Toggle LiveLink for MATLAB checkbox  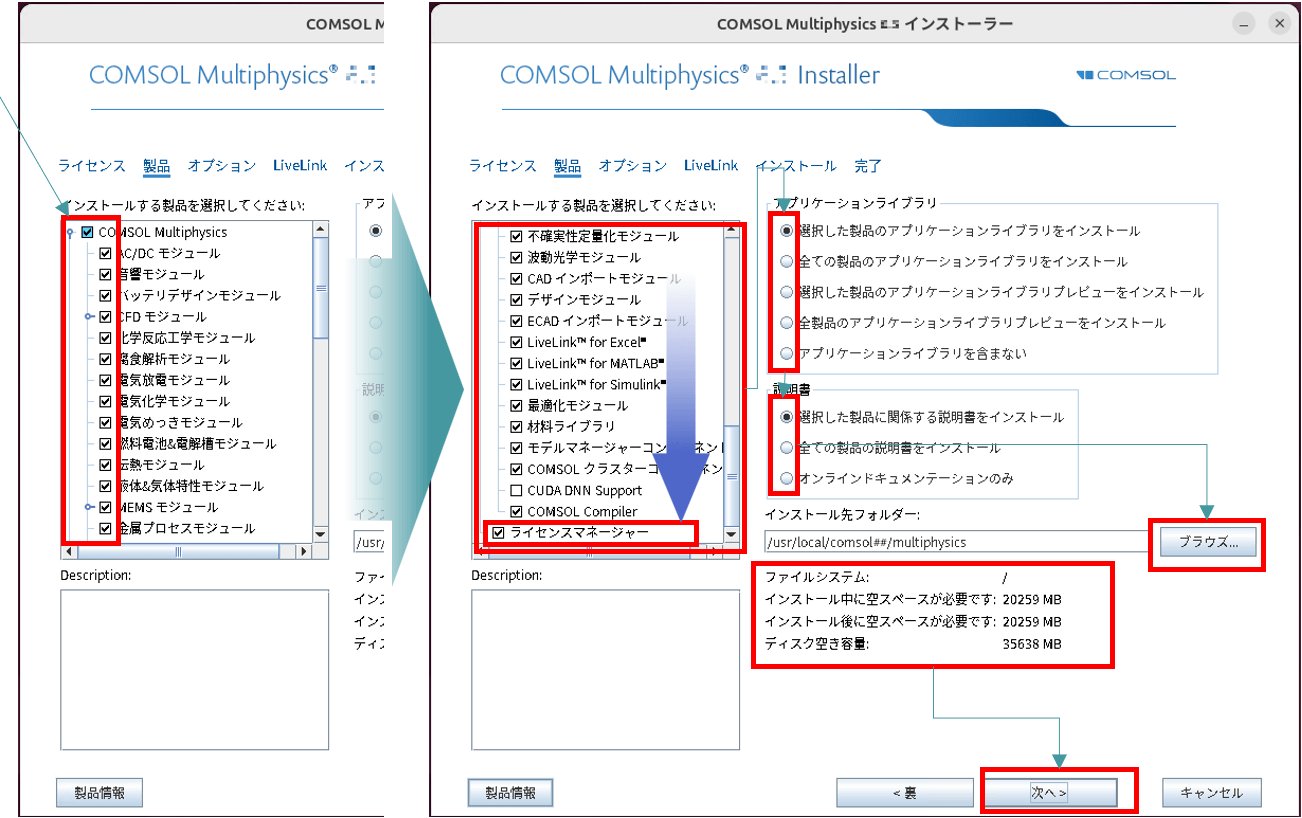[516, 363]
